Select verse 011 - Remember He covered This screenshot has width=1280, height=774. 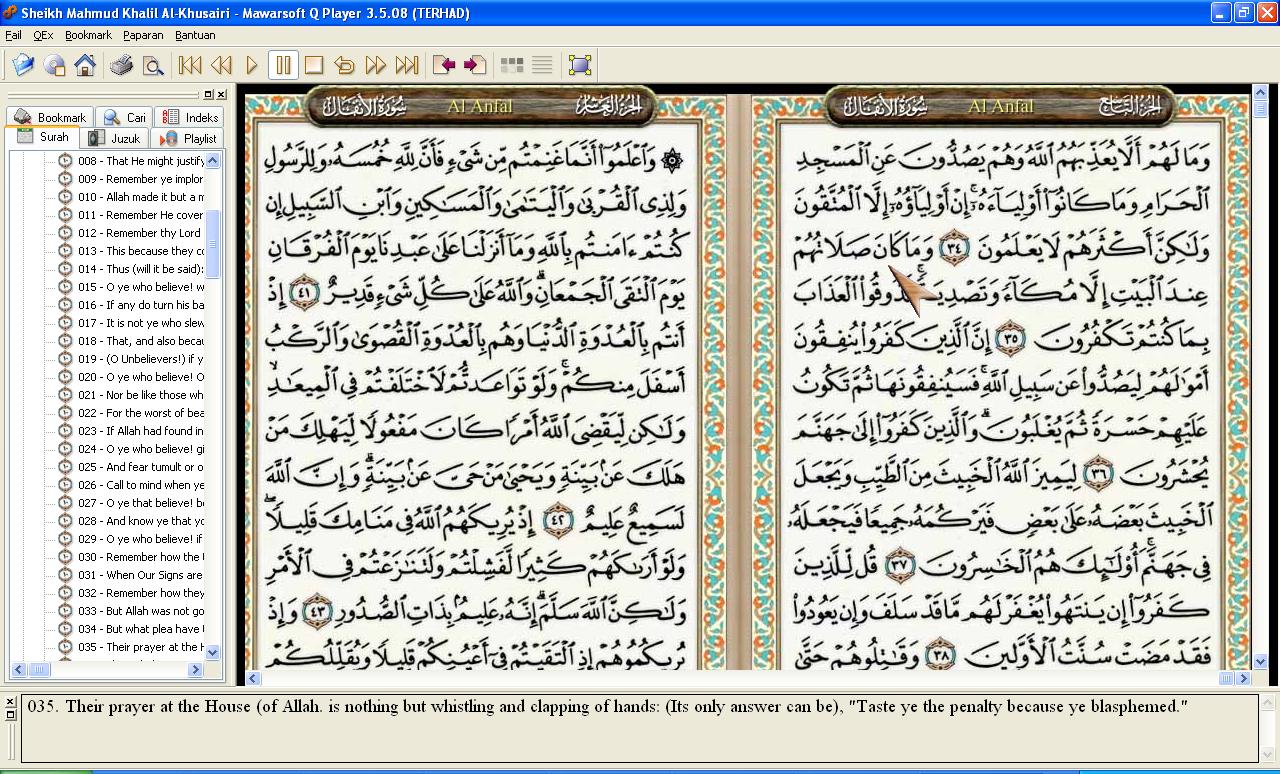point(140,215)
